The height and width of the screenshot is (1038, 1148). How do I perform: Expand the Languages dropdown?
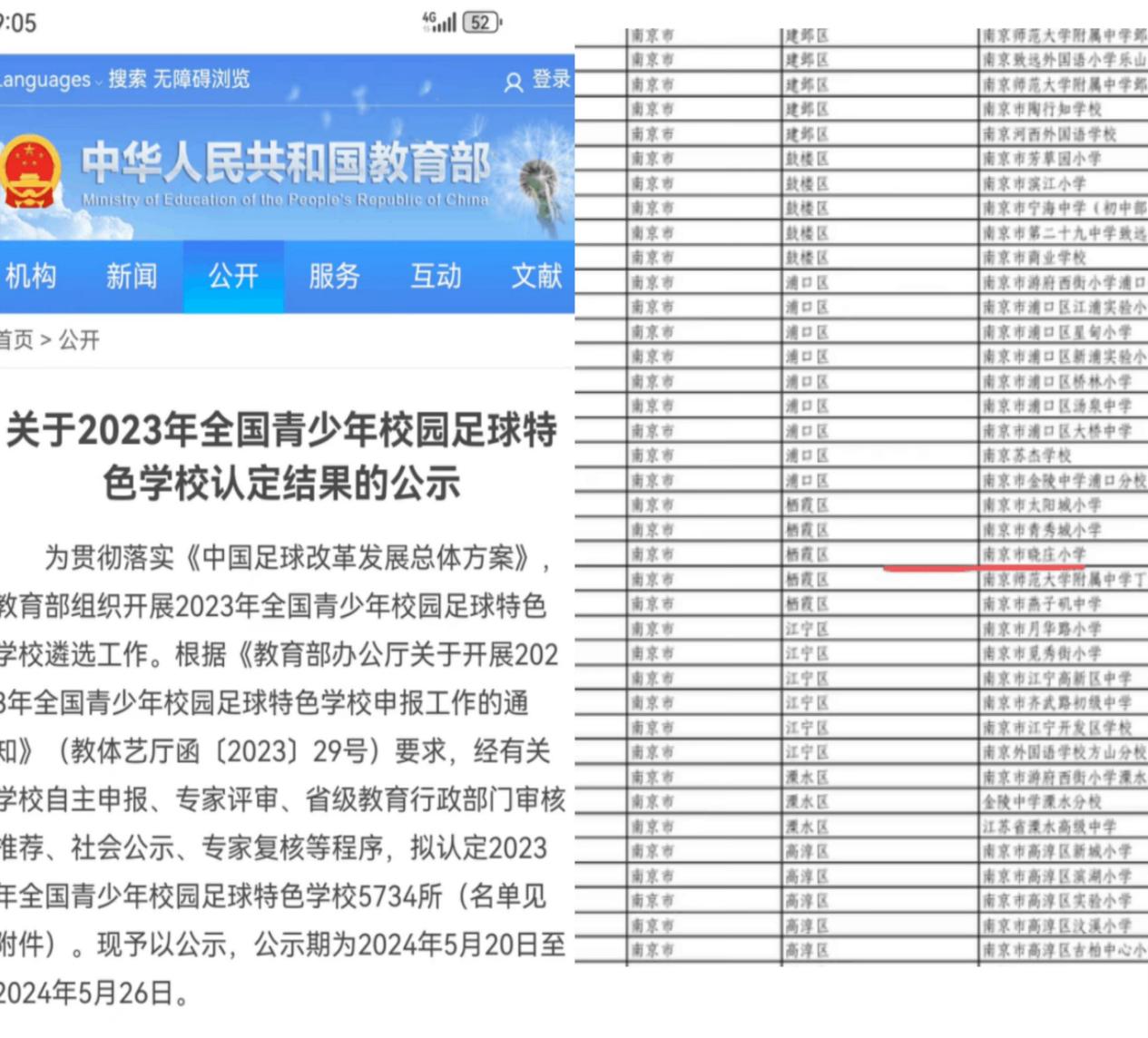pos(50,80)
